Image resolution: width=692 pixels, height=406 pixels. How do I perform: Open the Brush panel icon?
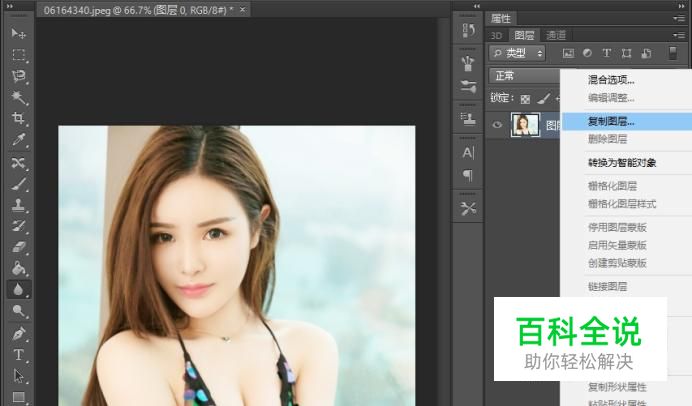tap(468, 86)
